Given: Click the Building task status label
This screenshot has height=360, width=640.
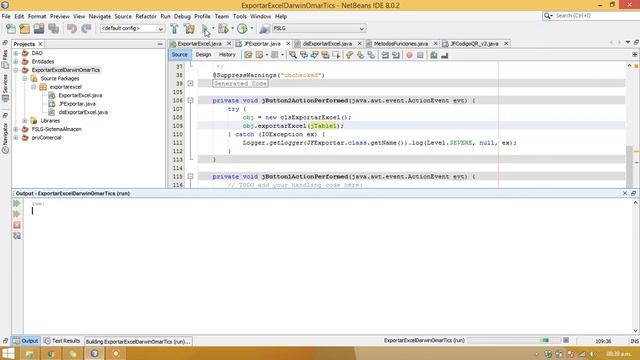Looking at the screenshot, I should (138, 341).
